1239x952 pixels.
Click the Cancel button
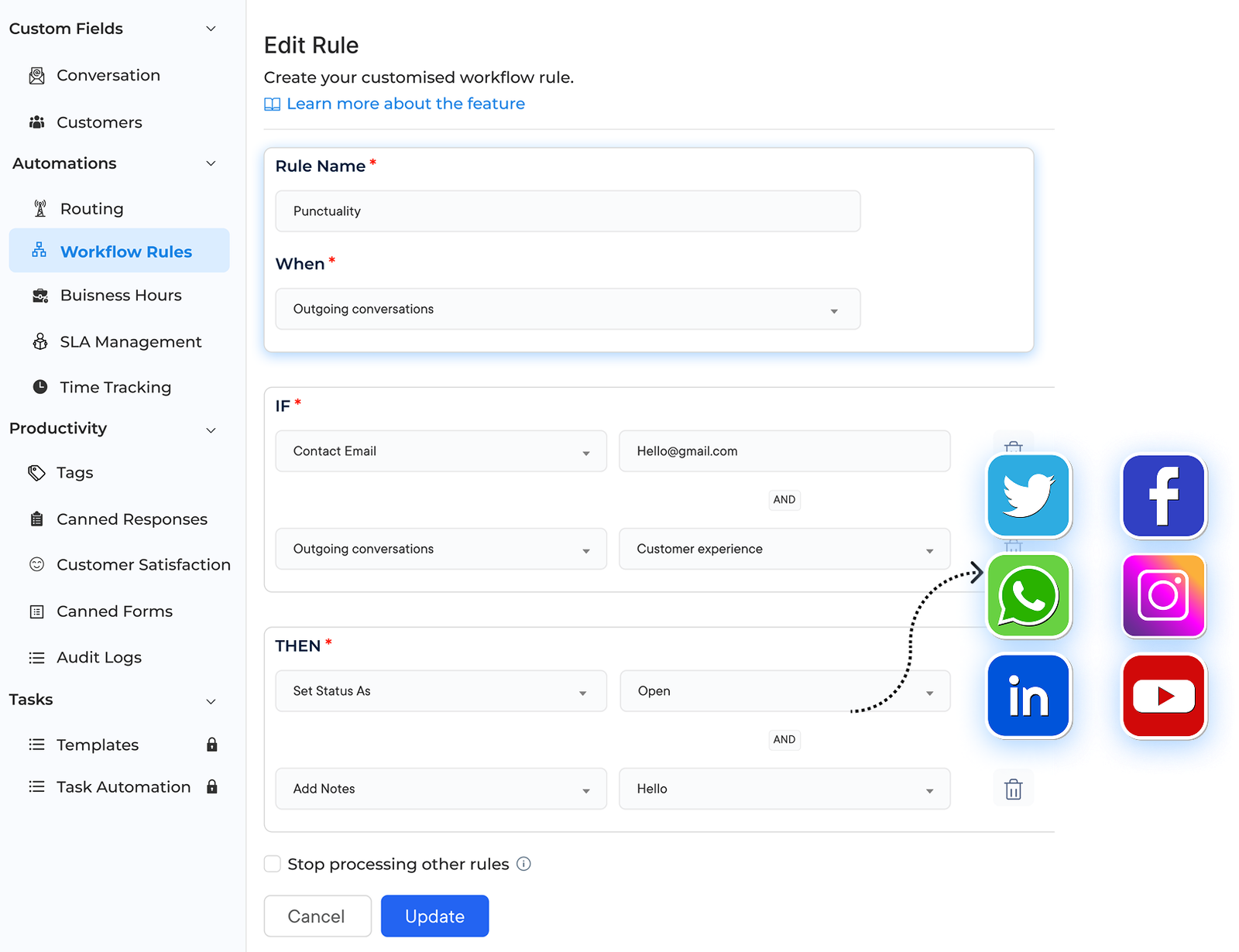(317, 916)
